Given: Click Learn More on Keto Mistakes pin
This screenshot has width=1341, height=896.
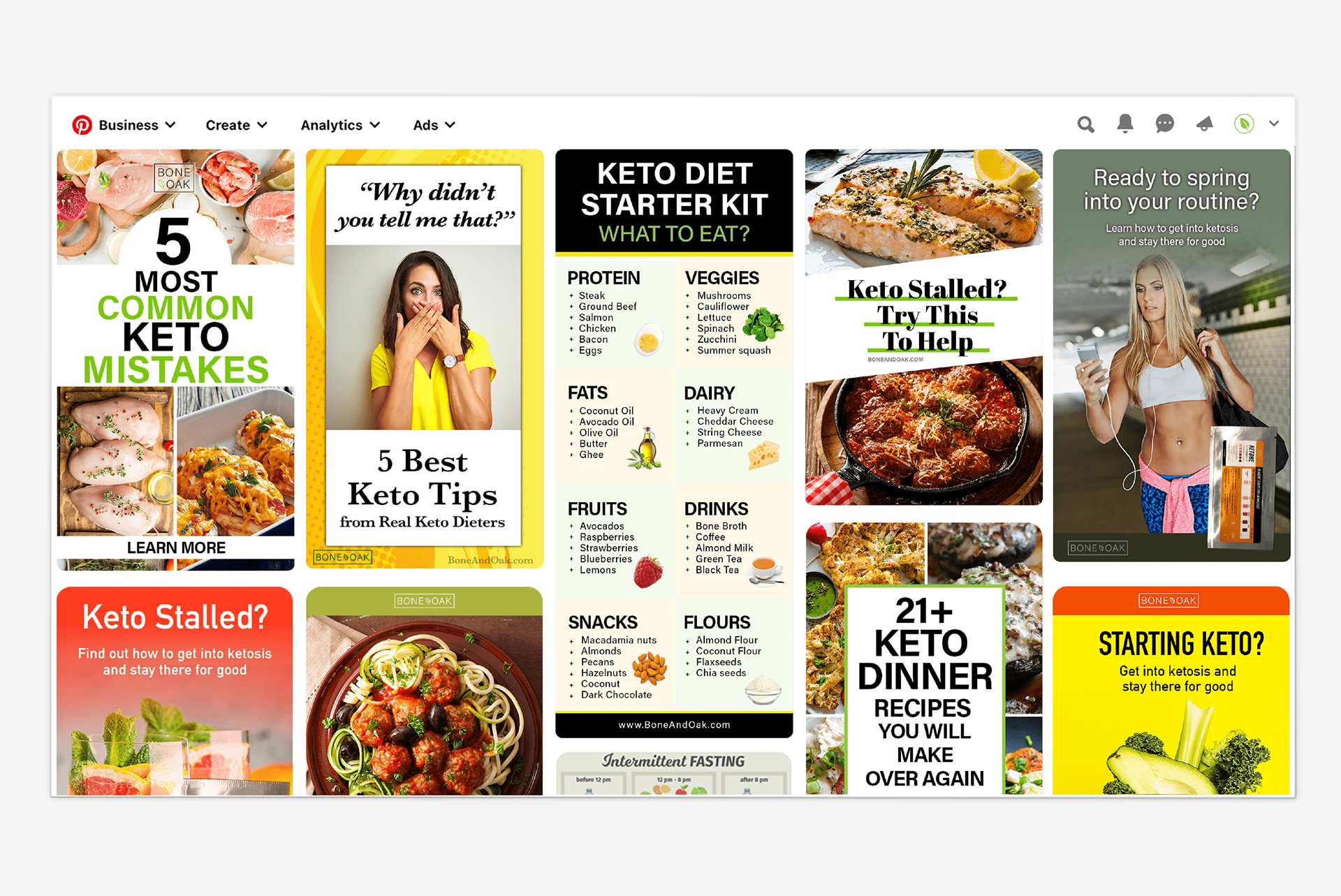Looking at the screenshot, I should click(x=176, y=548).
